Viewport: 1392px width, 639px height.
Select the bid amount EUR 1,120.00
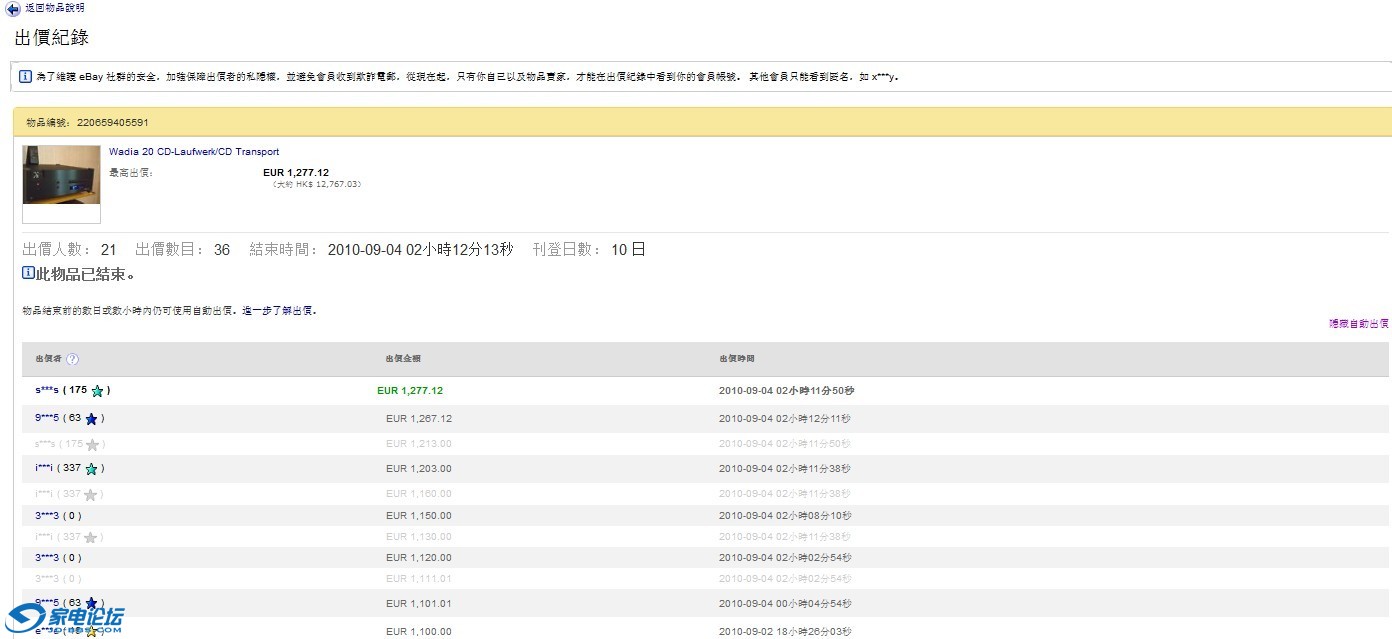coord(419,558)
